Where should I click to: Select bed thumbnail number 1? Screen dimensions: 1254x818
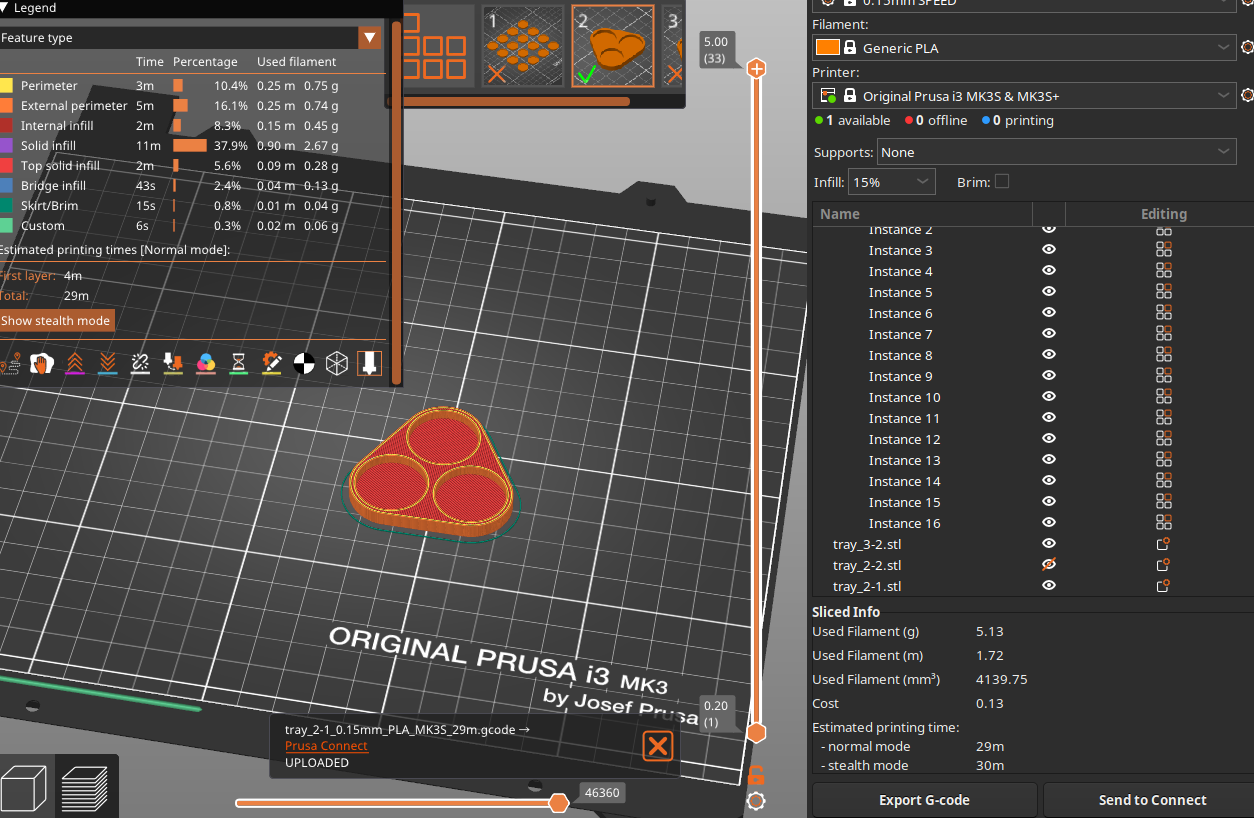click(524, 46)
